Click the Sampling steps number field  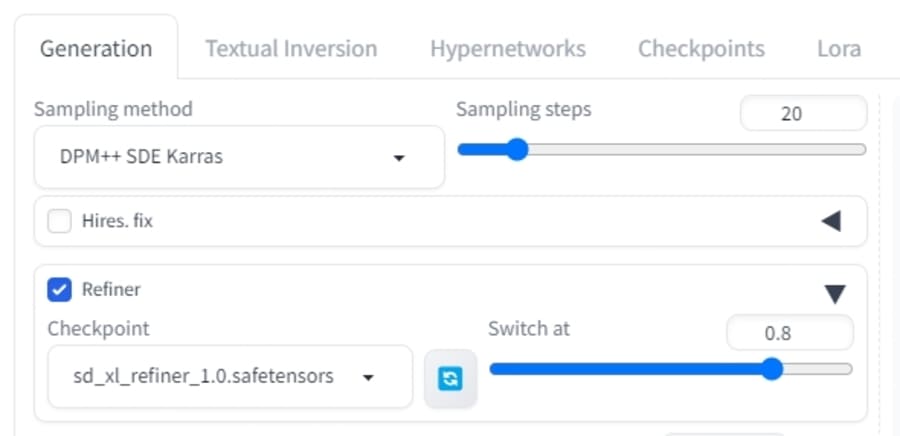(x=804, y=114)
